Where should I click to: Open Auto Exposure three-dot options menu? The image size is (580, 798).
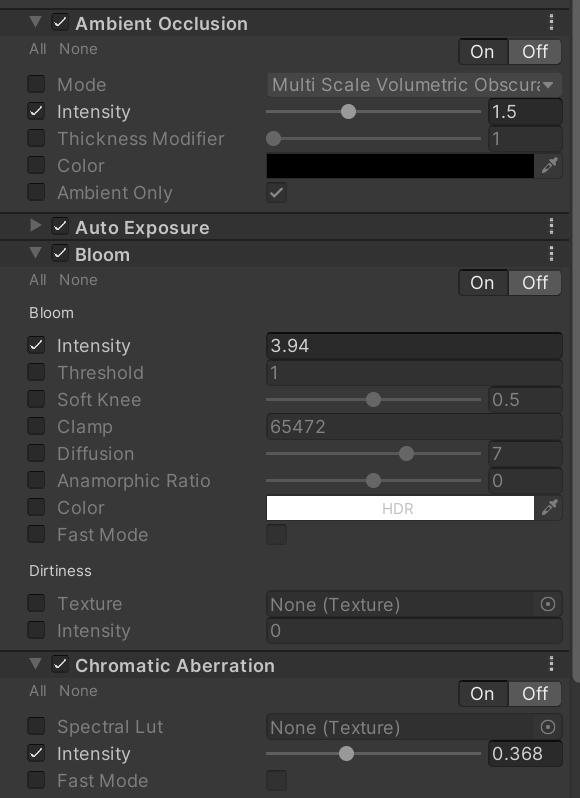click(x=552, y=226)
